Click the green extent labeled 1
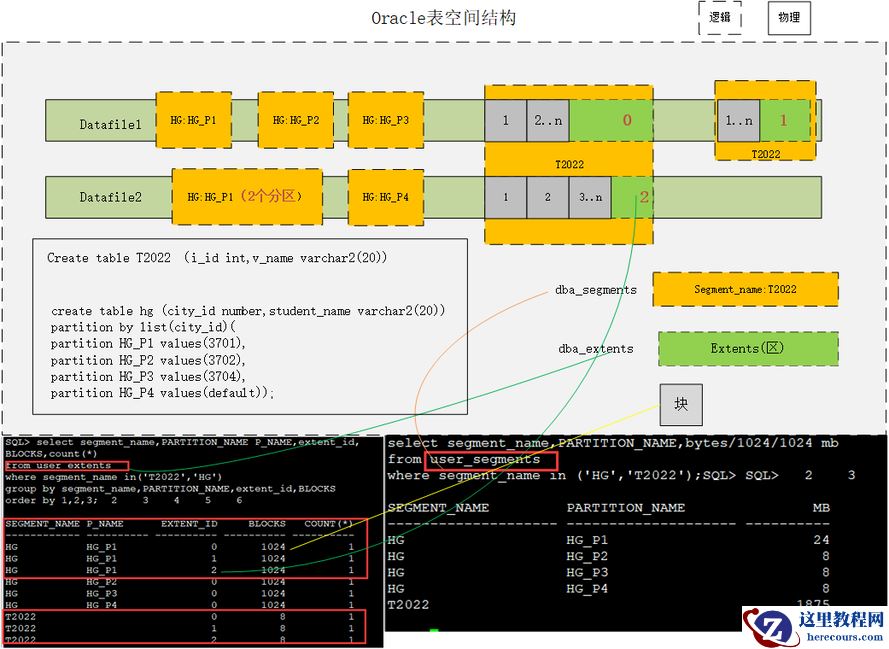The height and width of the screenshot is (649, 889). click(x=785, y=121)
